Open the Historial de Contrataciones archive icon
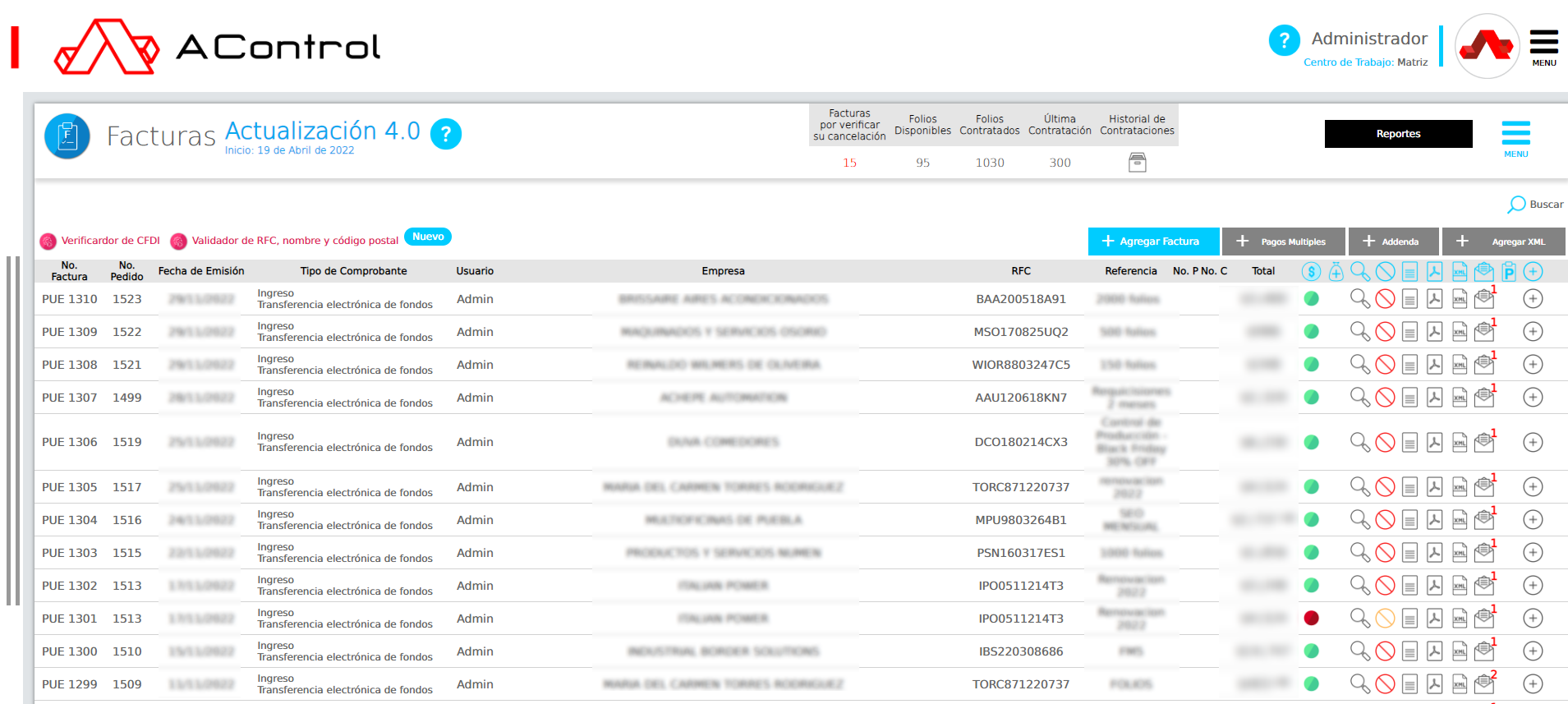Image resolution: width=1568 pixels, height=704 pixels. [1138, 162]
